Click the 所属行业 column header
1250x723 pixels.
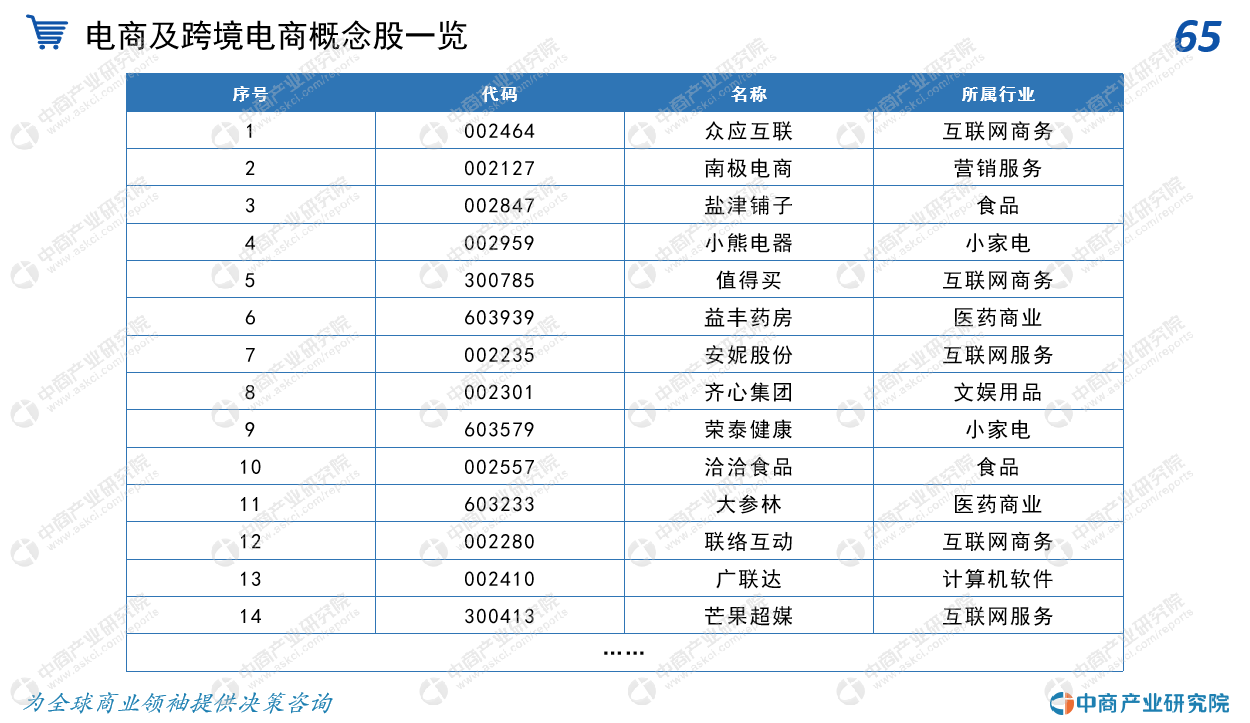[x=998, y=94]
